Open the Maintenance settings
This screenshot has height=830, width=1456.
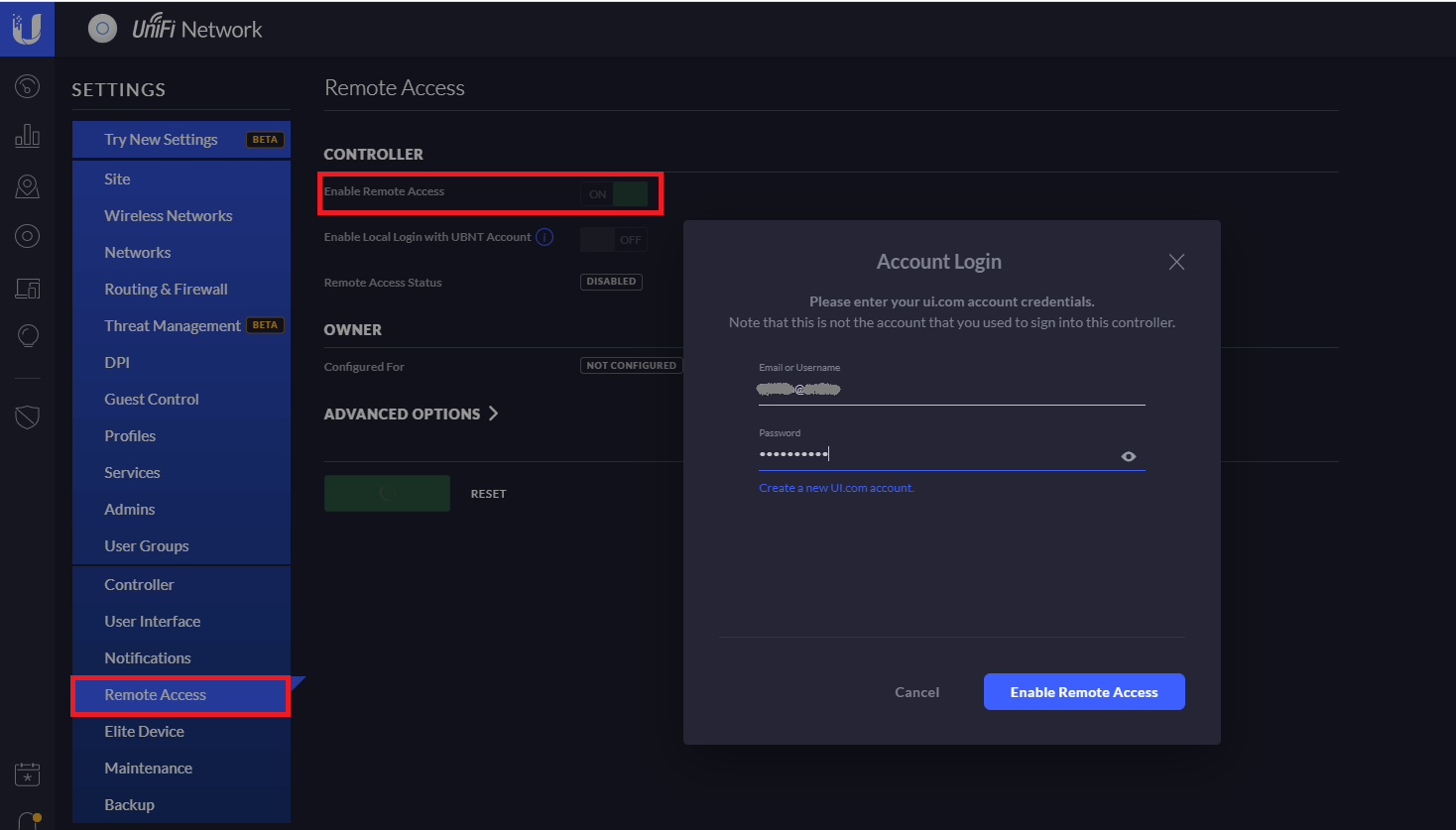182,768
